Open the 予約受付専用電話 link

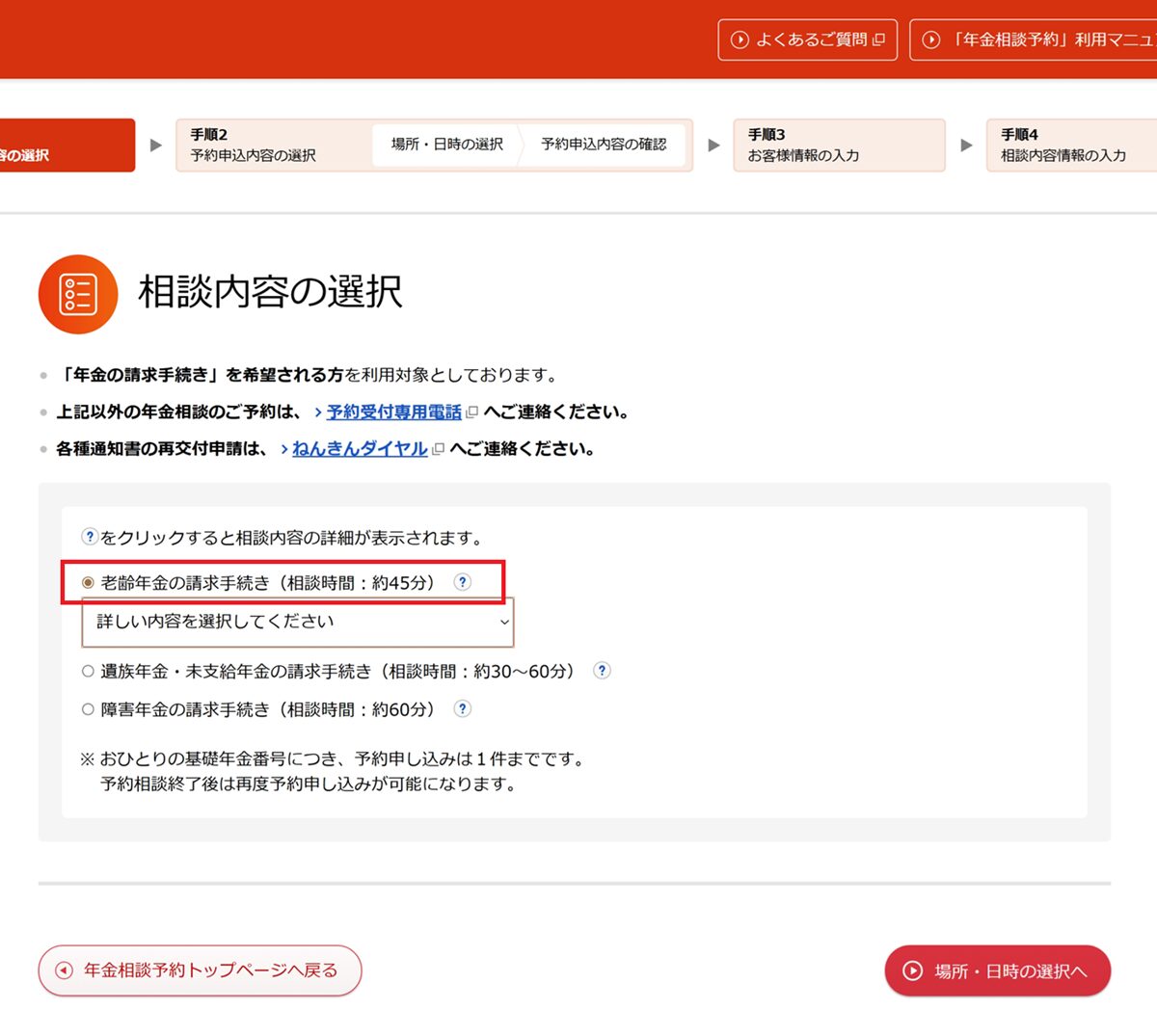(393, 412)
